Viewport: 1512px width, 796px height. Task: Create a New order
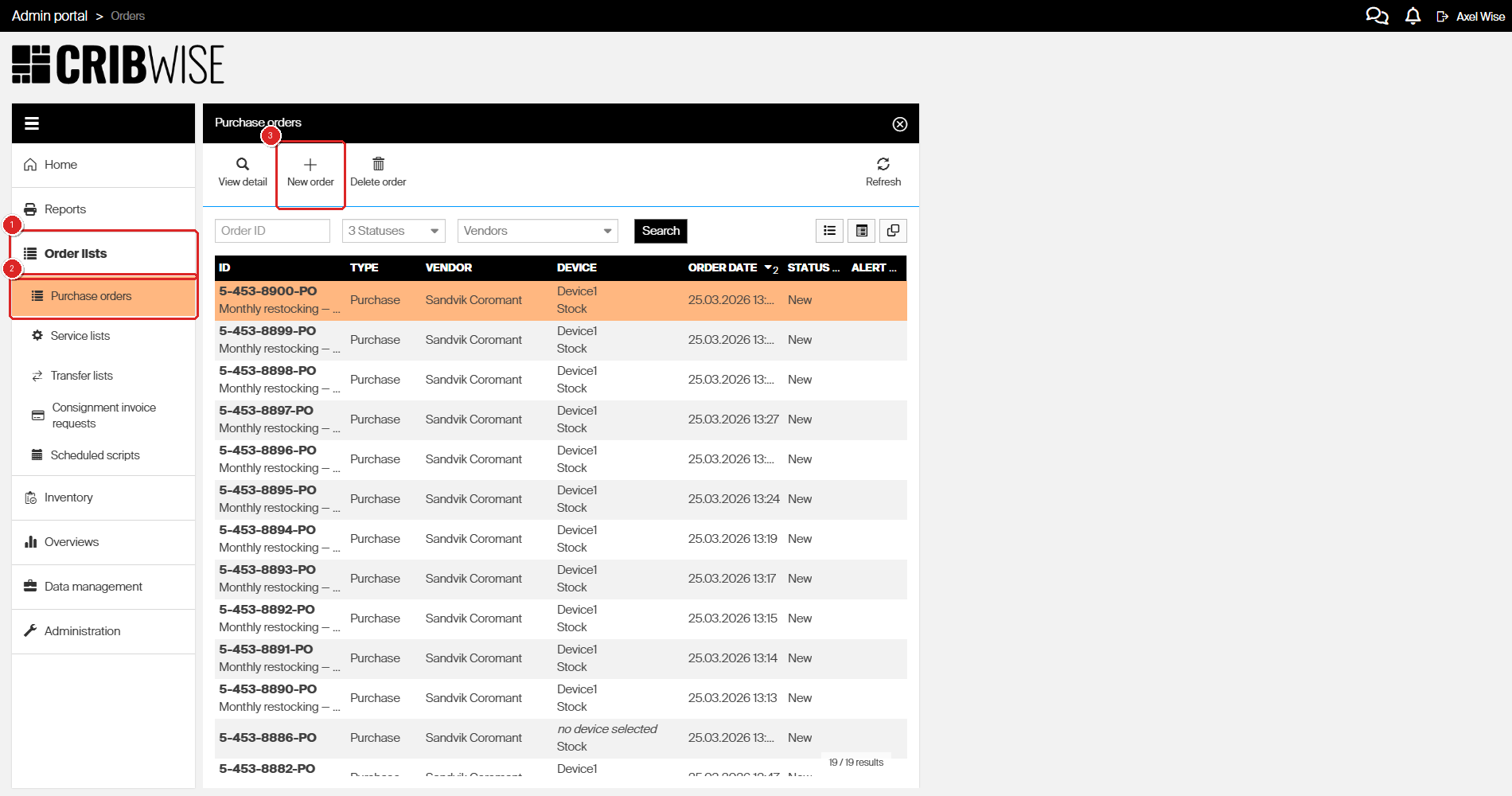coord(310,172)
